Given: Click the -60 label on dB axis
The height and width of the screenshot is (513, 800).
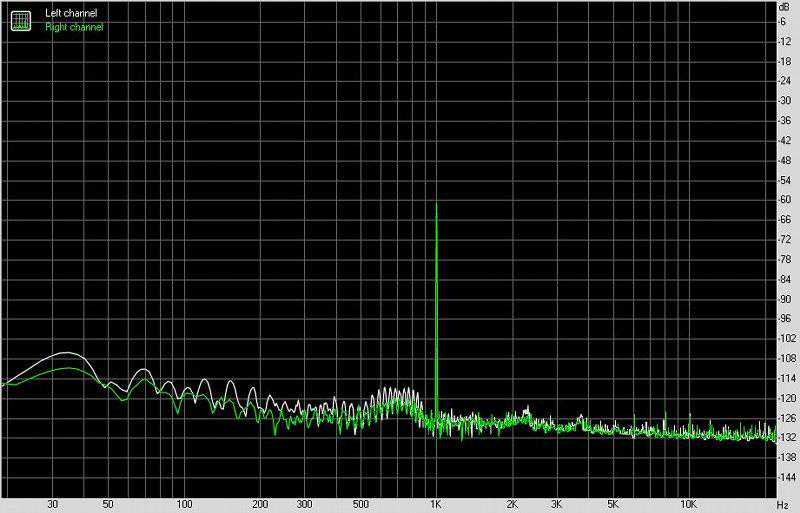Looking at the screenshot, I should (x=785, y=200).
